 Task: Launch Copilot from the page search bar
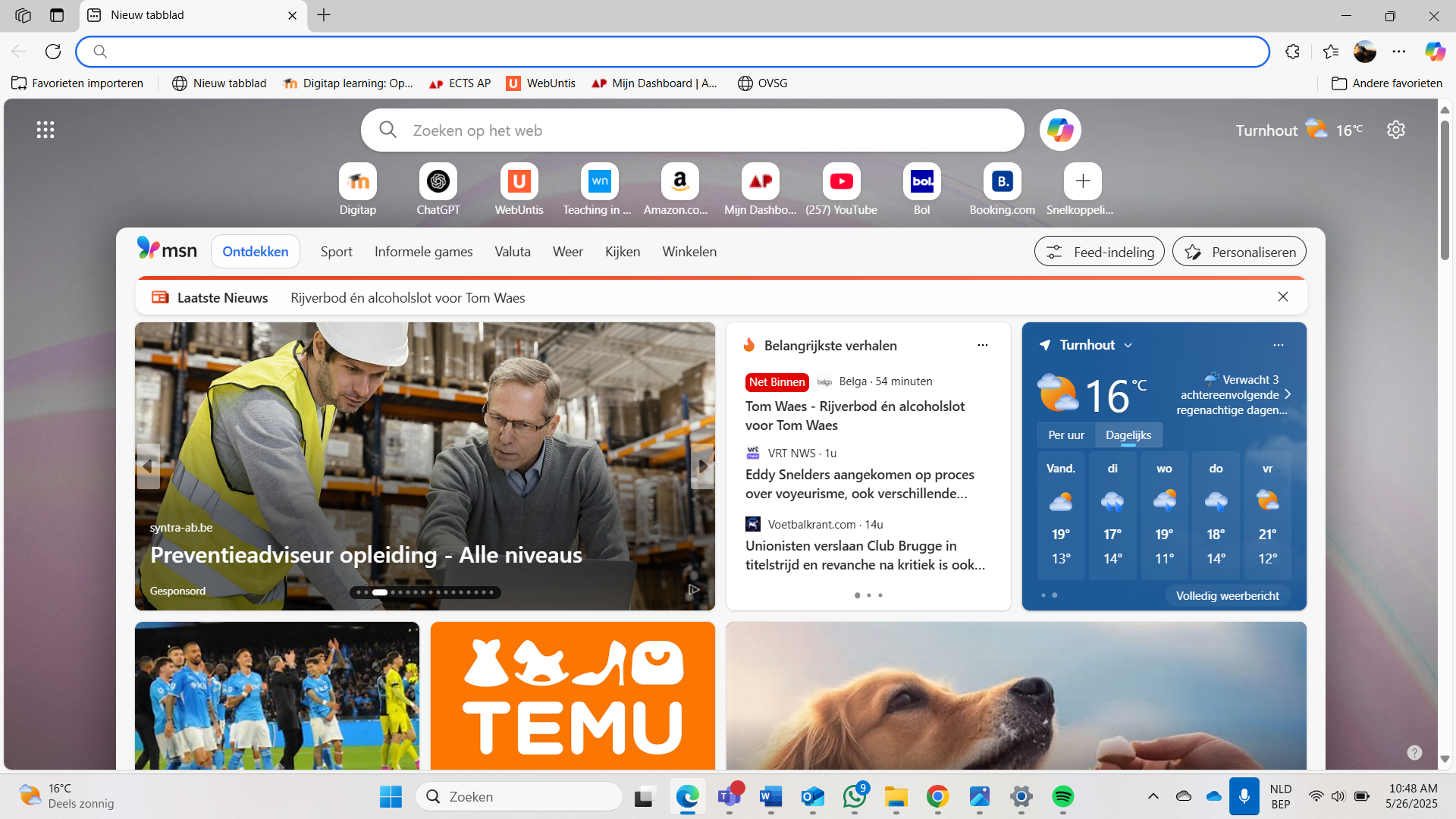tap(1060, 130)
